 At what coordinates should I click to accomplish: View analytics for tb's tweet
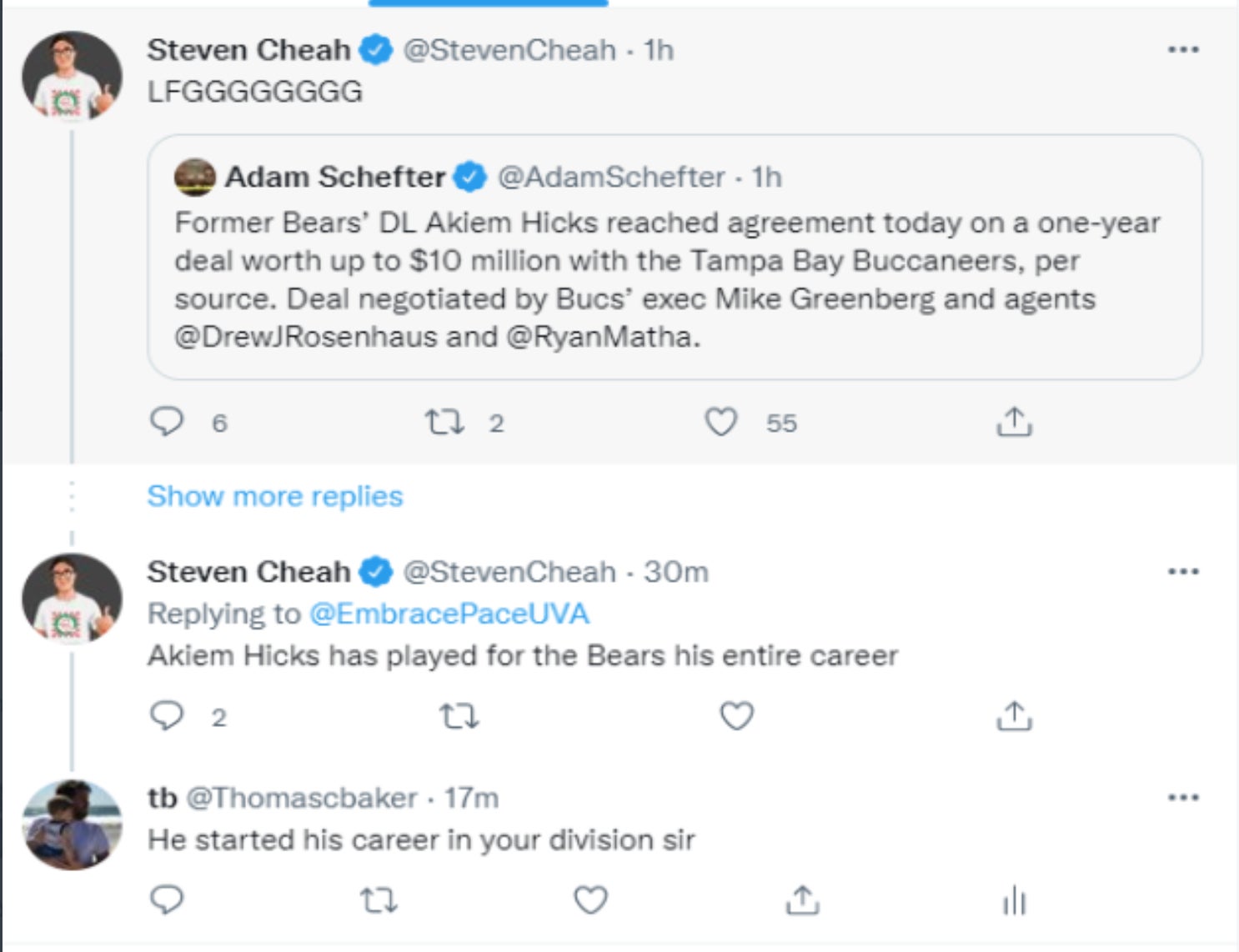click(1014, 899)
